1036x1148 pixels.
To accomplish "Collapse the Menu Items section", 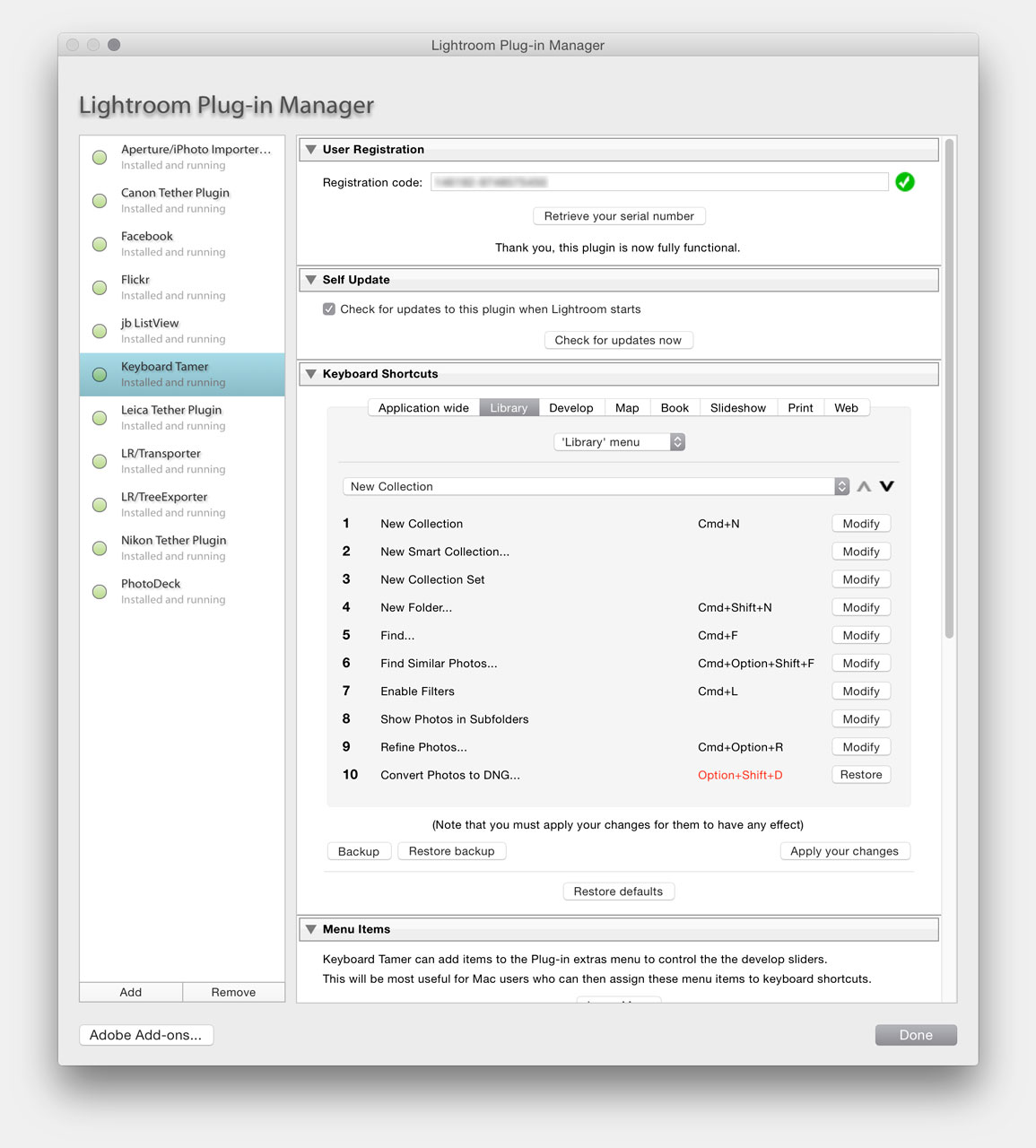I will point(310,929).
